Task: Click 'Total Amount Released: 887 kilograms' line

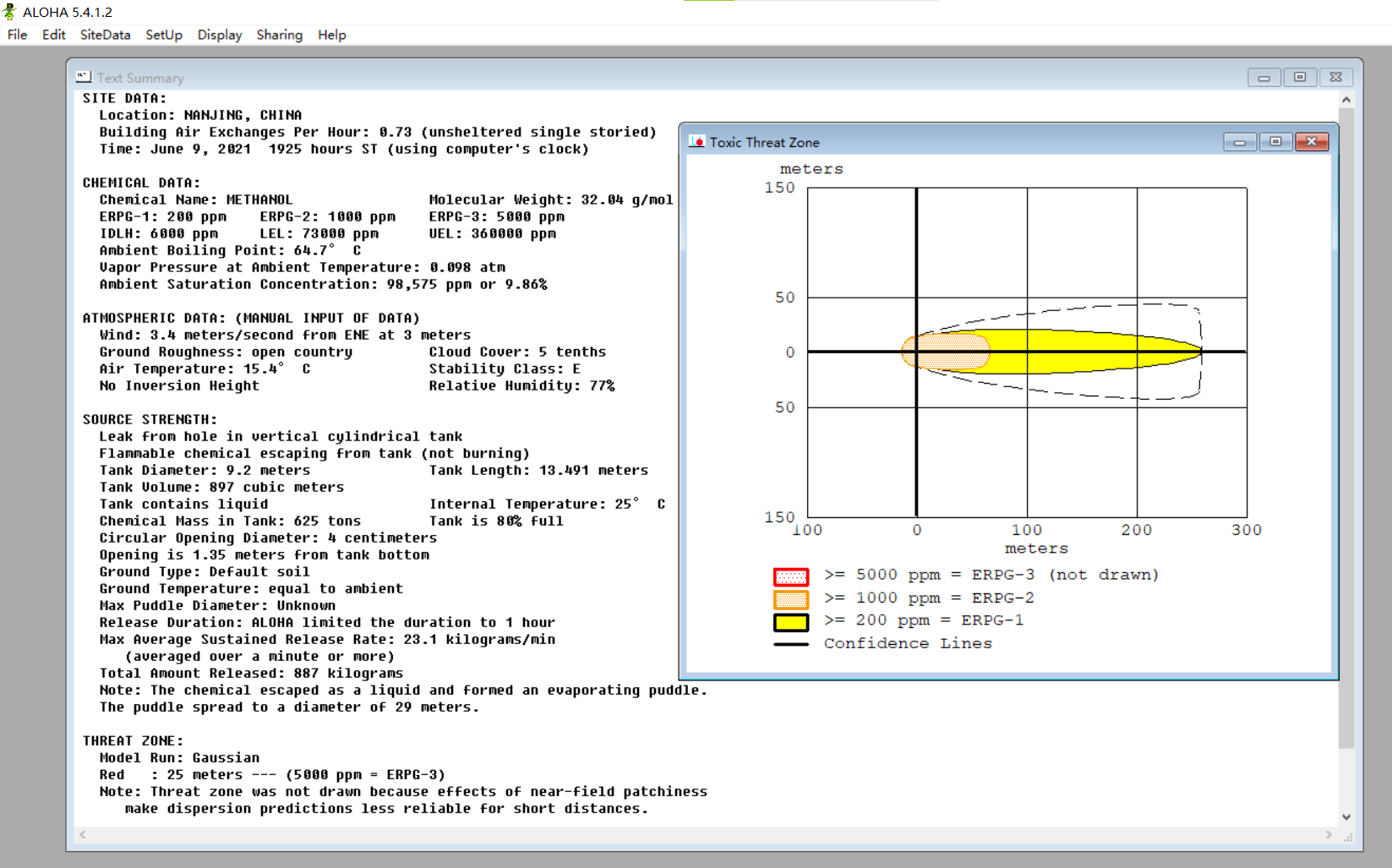Action: coord(251,673)
